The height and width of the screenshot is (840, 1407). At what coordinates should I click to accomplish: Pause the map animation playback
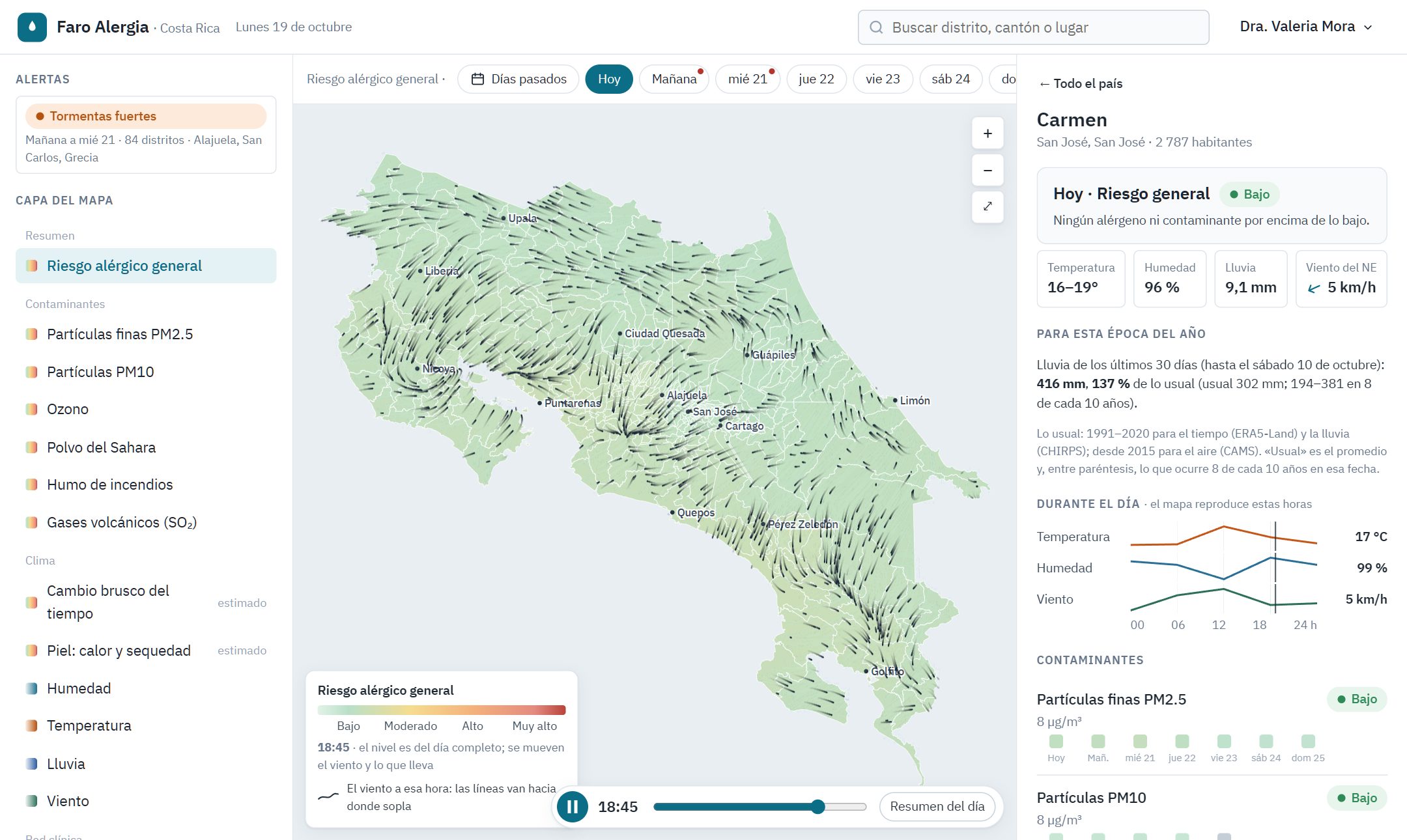pyautogui.click(x=573, y=807)
